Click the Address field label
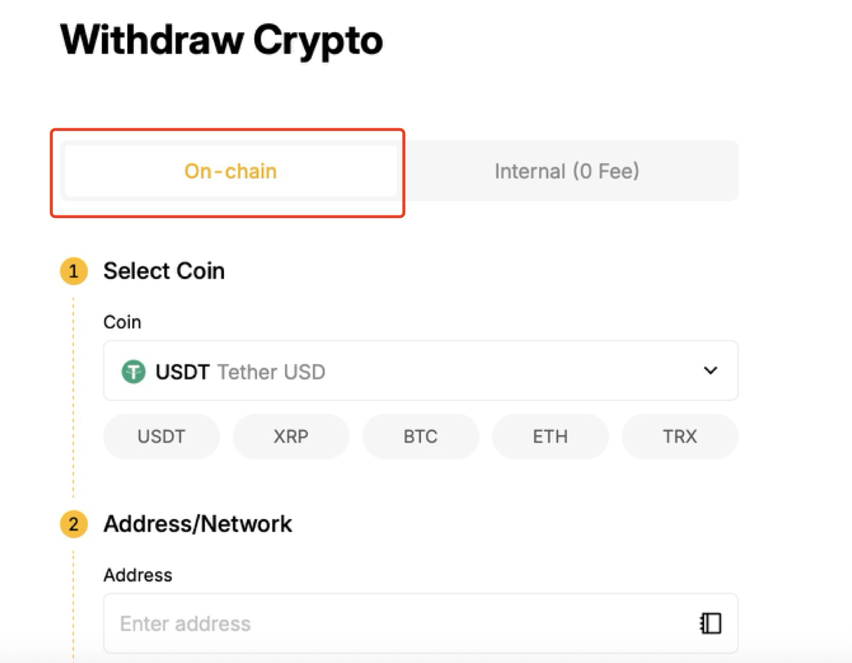The height and width of the screenshot is (663, 852). pos(138,575)
